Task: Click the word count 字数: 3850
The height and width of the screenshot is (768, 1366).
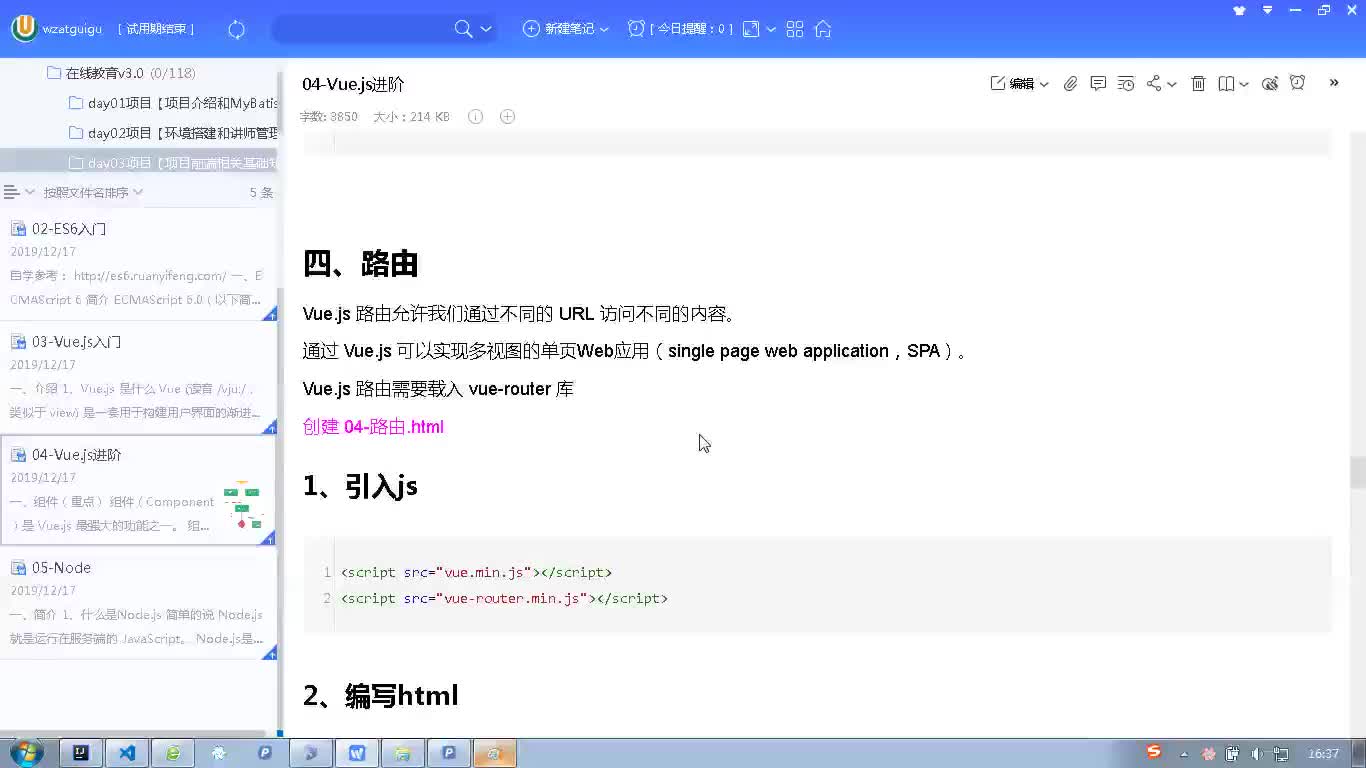Action: point(329,117)
